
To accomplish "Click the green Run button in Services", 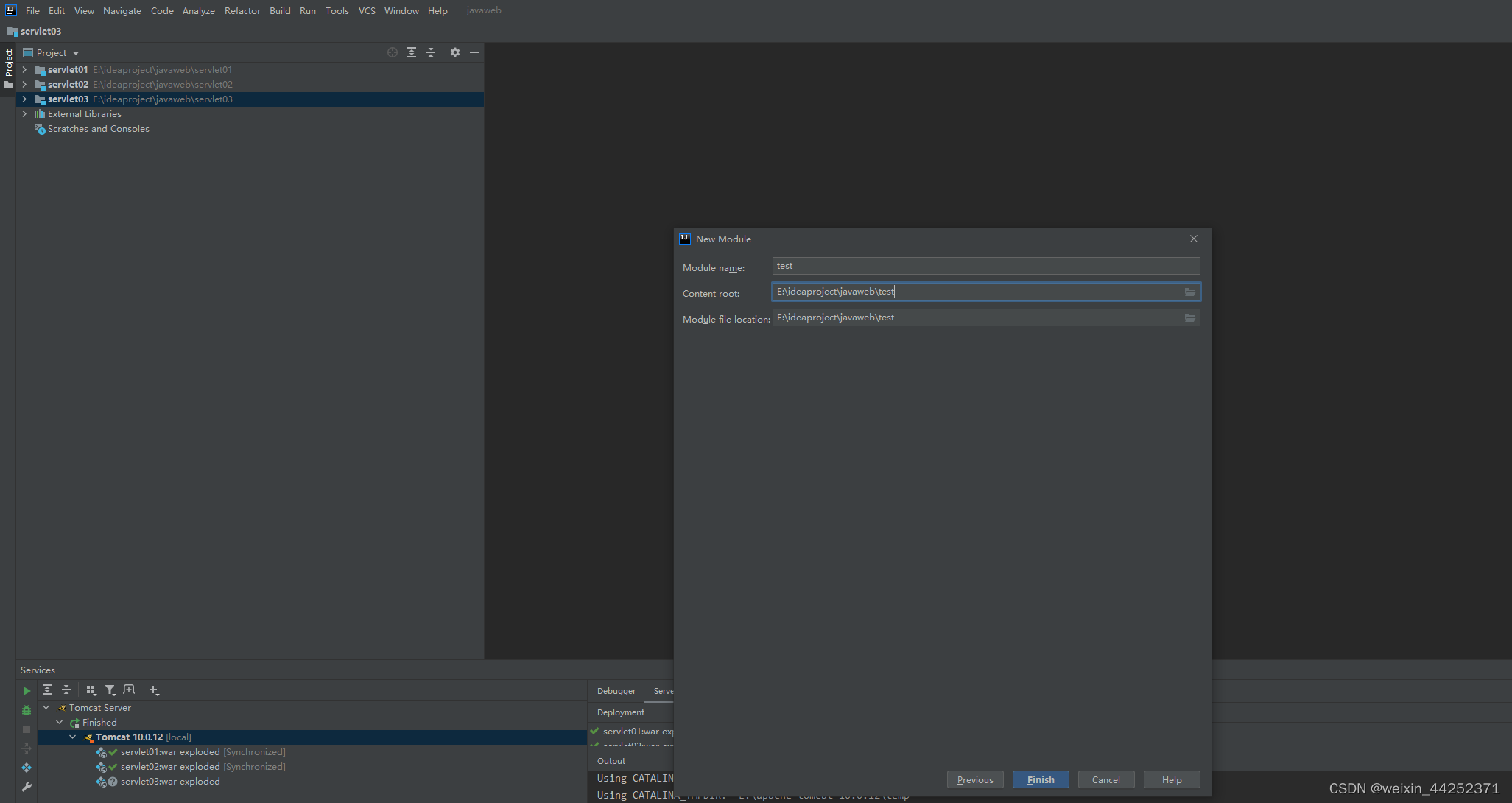I will tap(27, 691).
